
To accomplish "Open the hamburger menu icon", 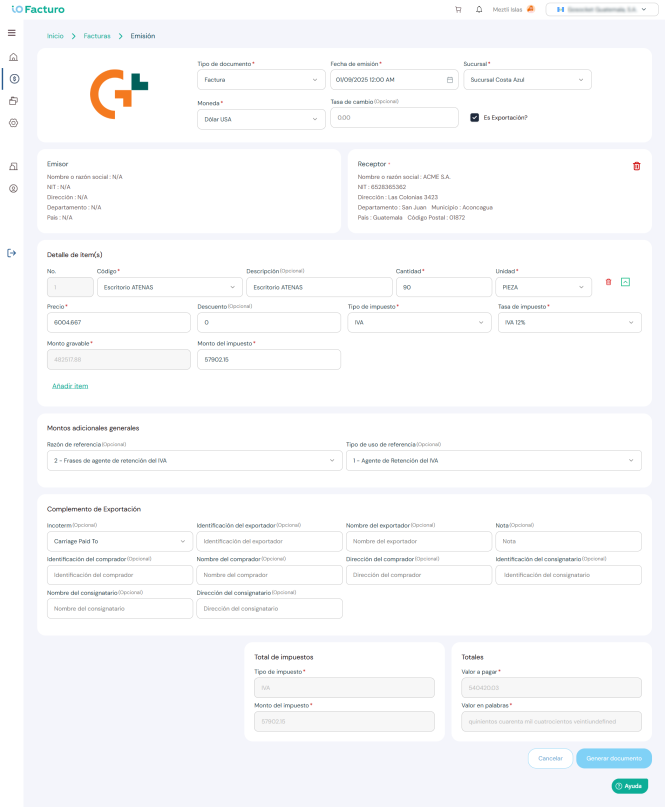I will click(x=12, y=33).
